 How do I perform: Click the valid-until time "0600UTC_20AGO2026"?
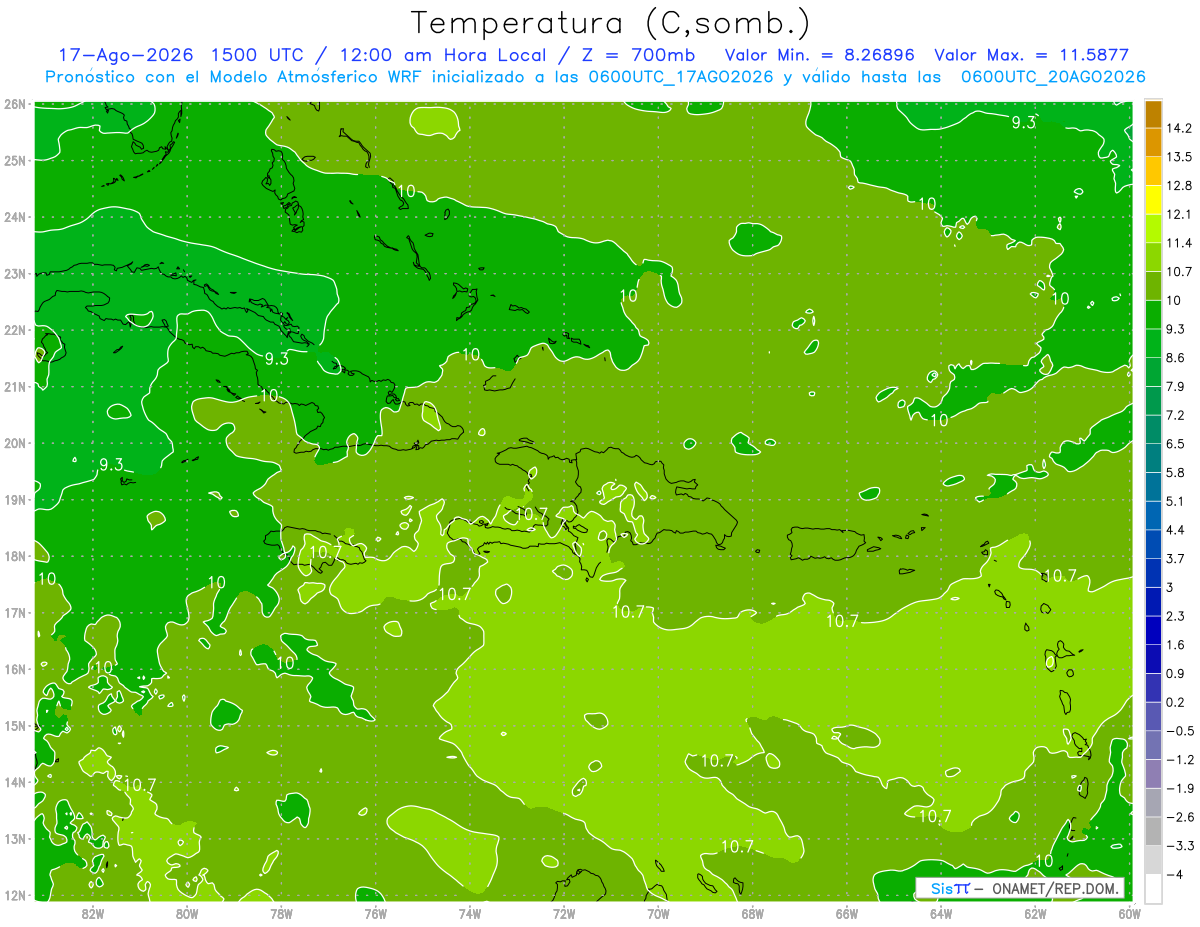[1053, 77]
